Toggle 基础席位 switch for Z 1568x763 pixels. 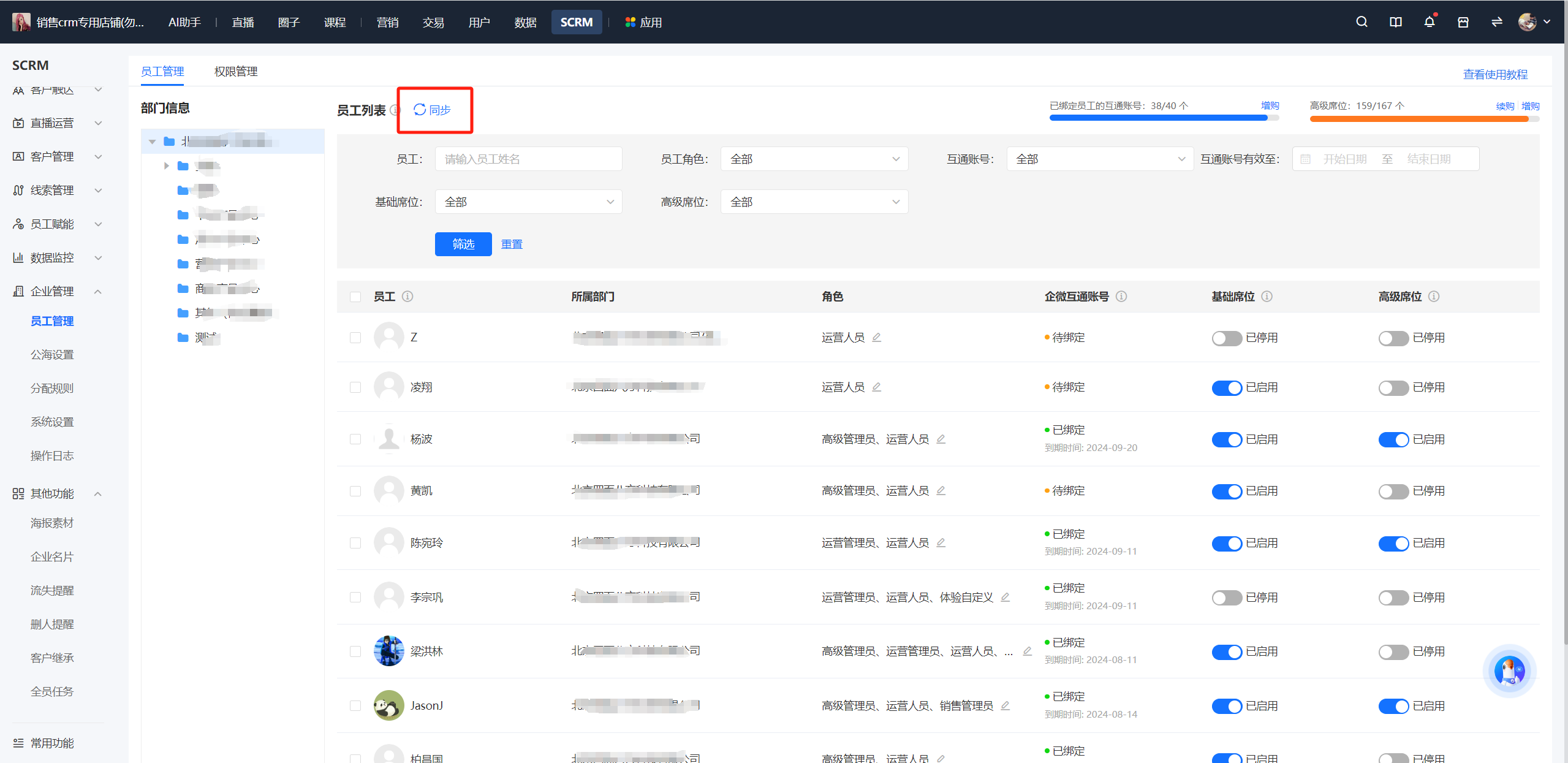click(1227, 338)
